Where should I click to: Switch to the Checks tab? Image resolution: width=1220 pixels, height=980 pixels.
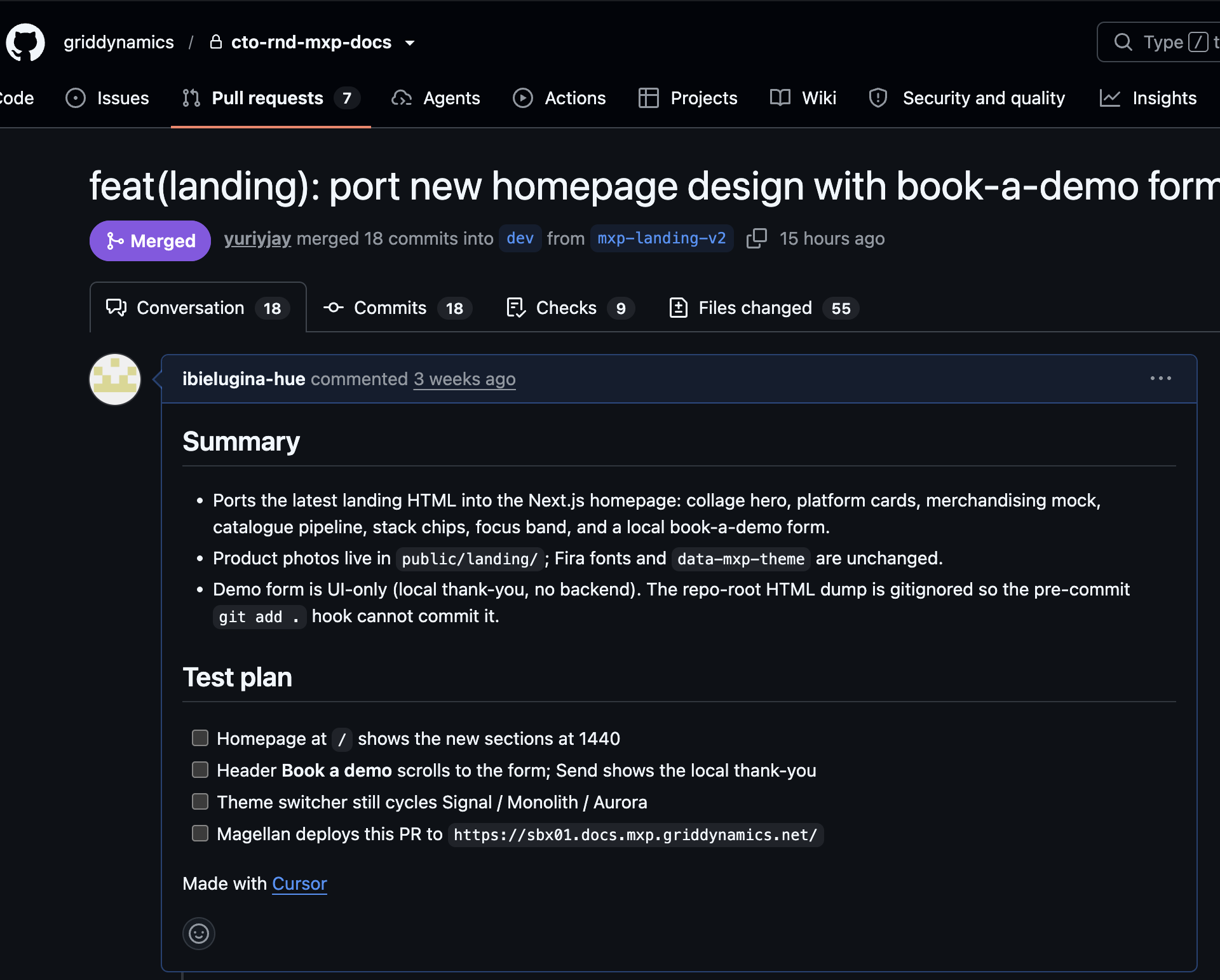tap(571, 308)
